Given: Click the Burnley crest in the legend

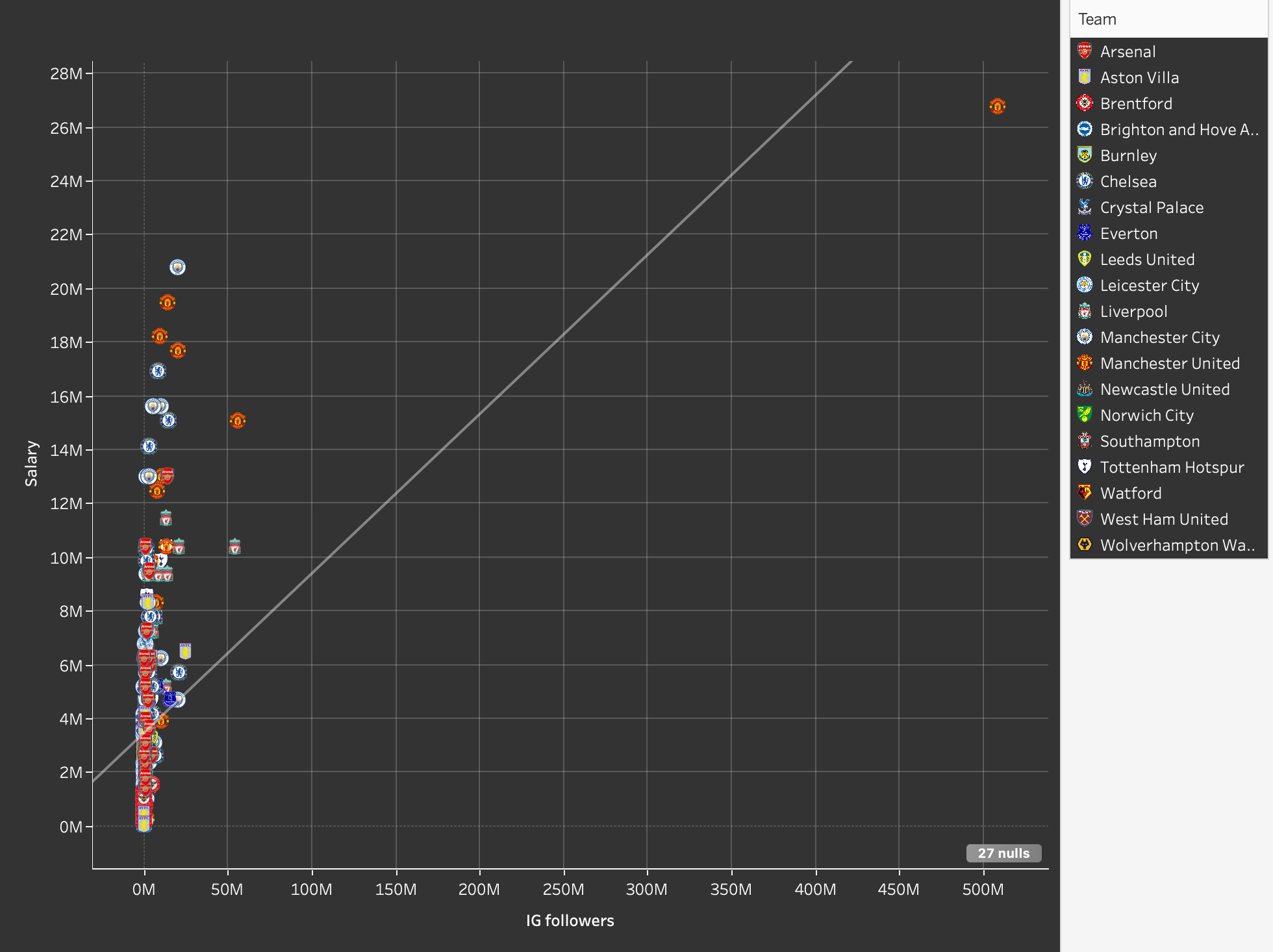Looking at the screenshot, I should tap(1085, 155).
